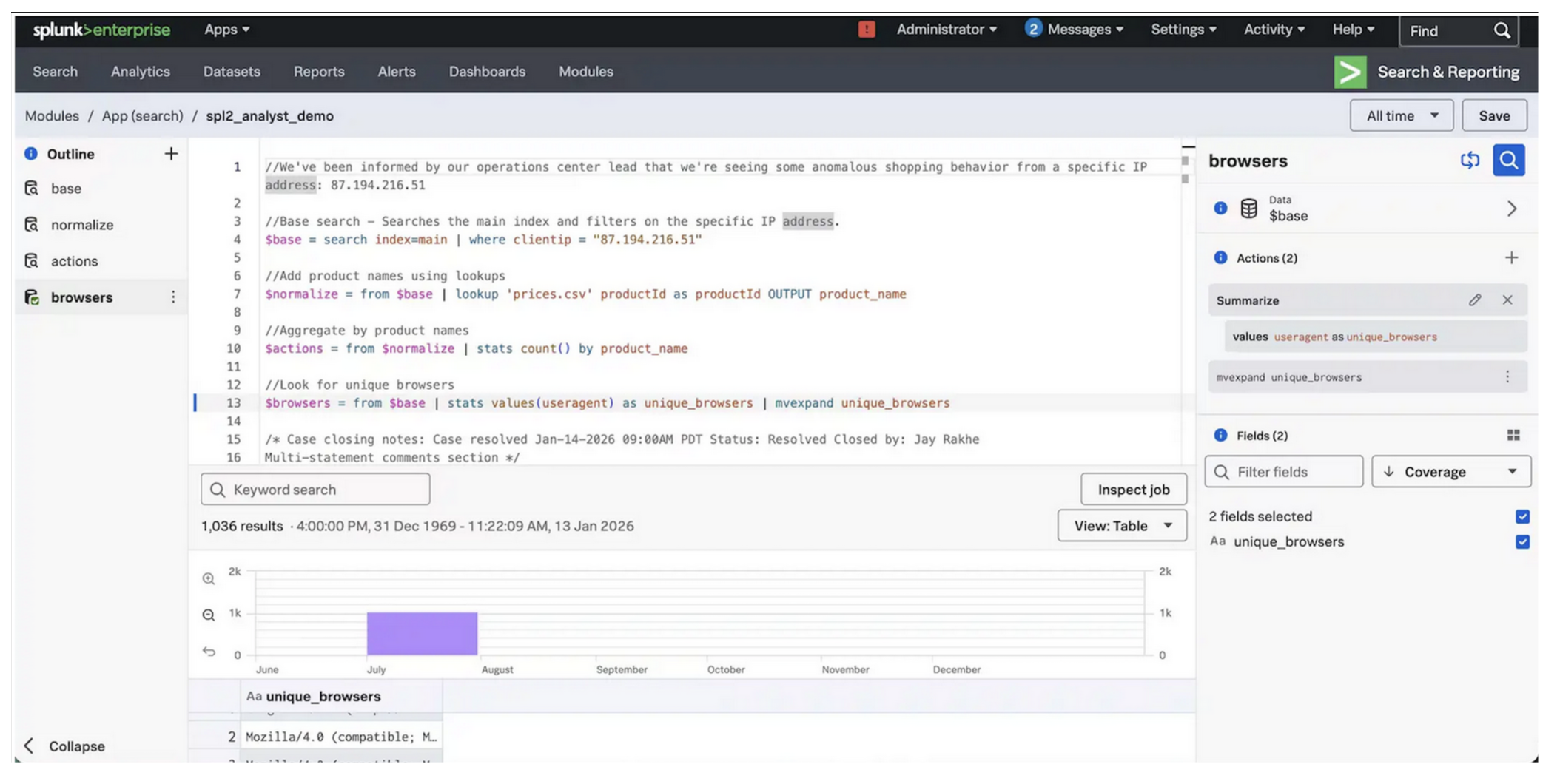Click the green Search & Reporting app icon
Image resolution: width=1560 pixels, height=784 pixels.
coord(1349,72)
